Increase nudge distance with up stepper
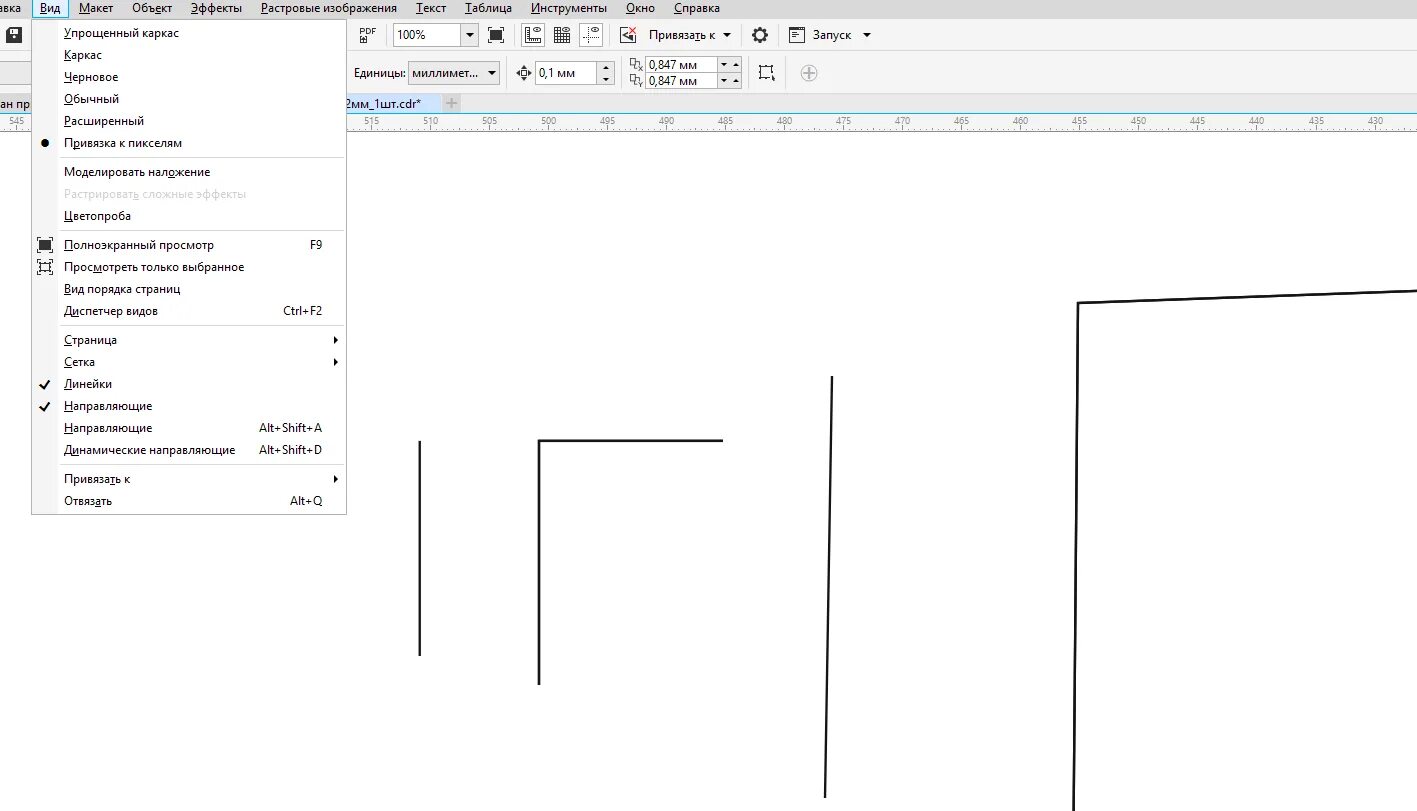Screen dimensions: 1417x811 605,68
